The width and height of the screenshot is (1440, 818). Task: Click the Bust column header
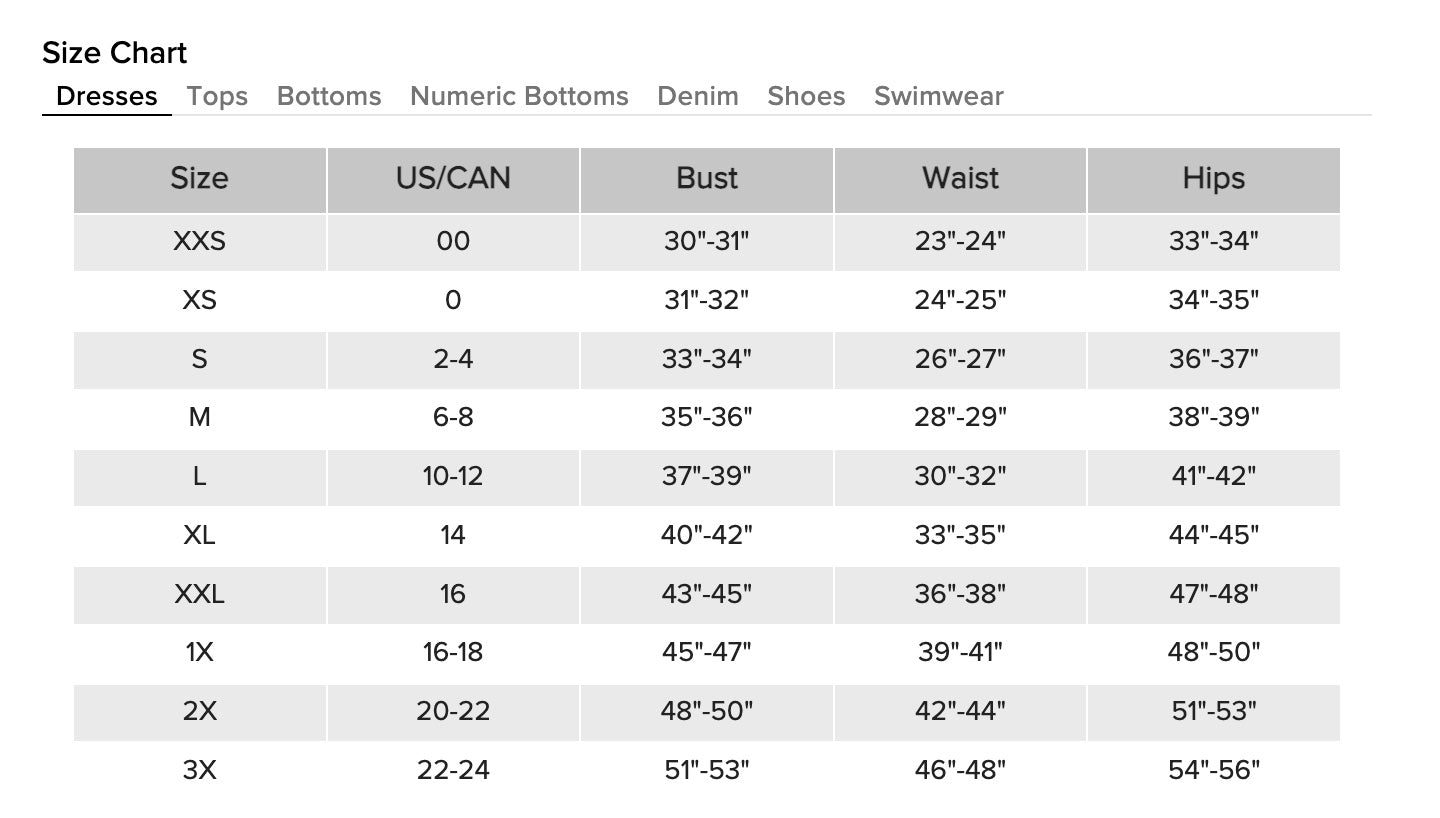707,179
